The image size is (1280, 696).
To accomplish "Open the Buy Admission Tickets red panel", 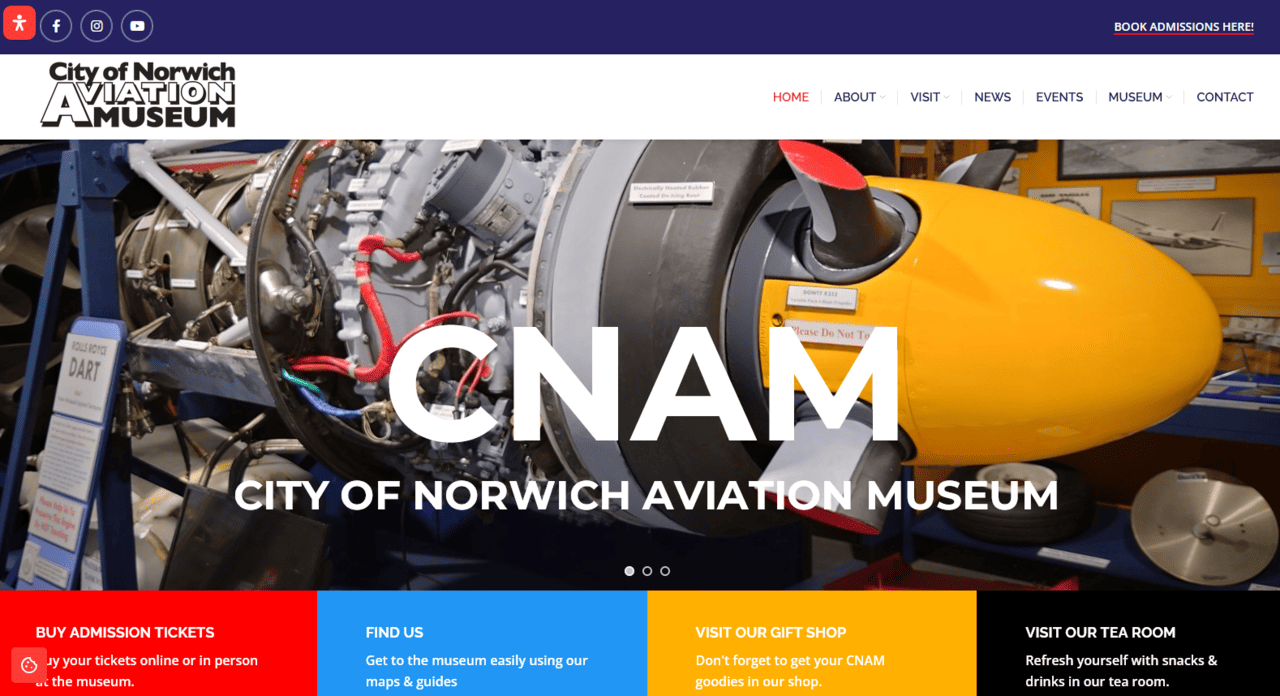I will (x=158, y=643).
